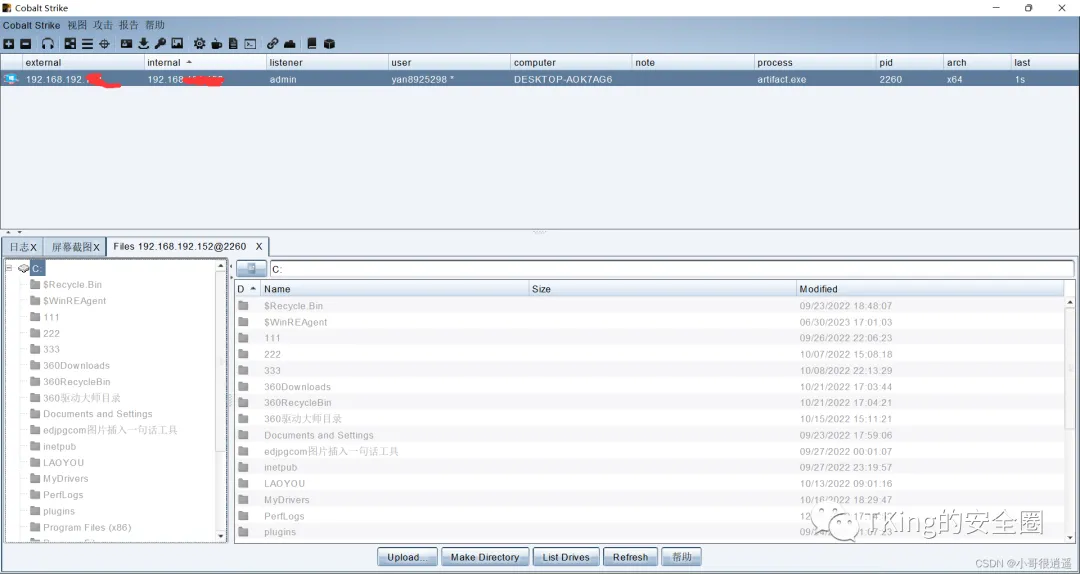
Task: Click the 帮助 button at the bottom
Action: (x=681, y=557)
